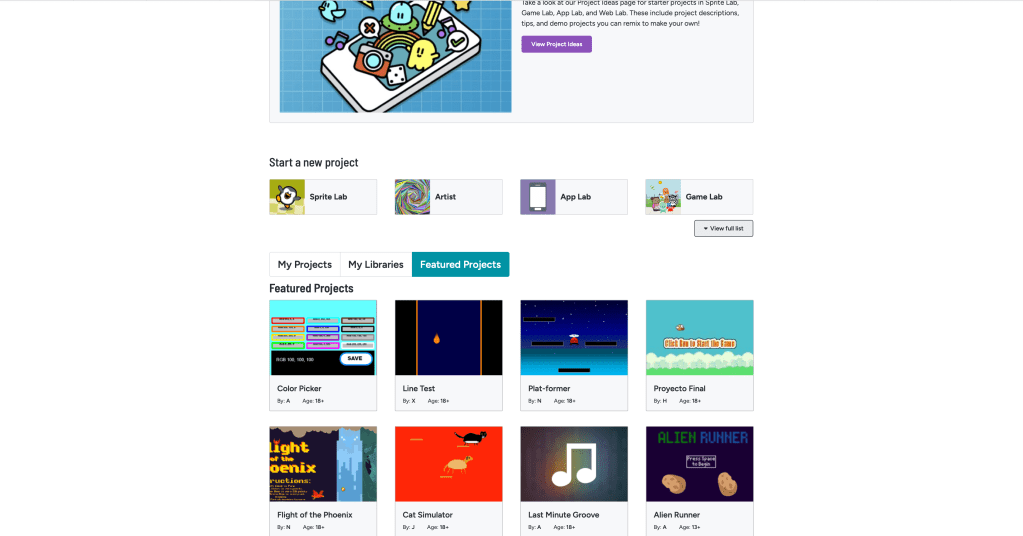Open the Color Picker project thumbnail
The width and height of the screenshot is (1023, 536).
click(x=323, y=338)
